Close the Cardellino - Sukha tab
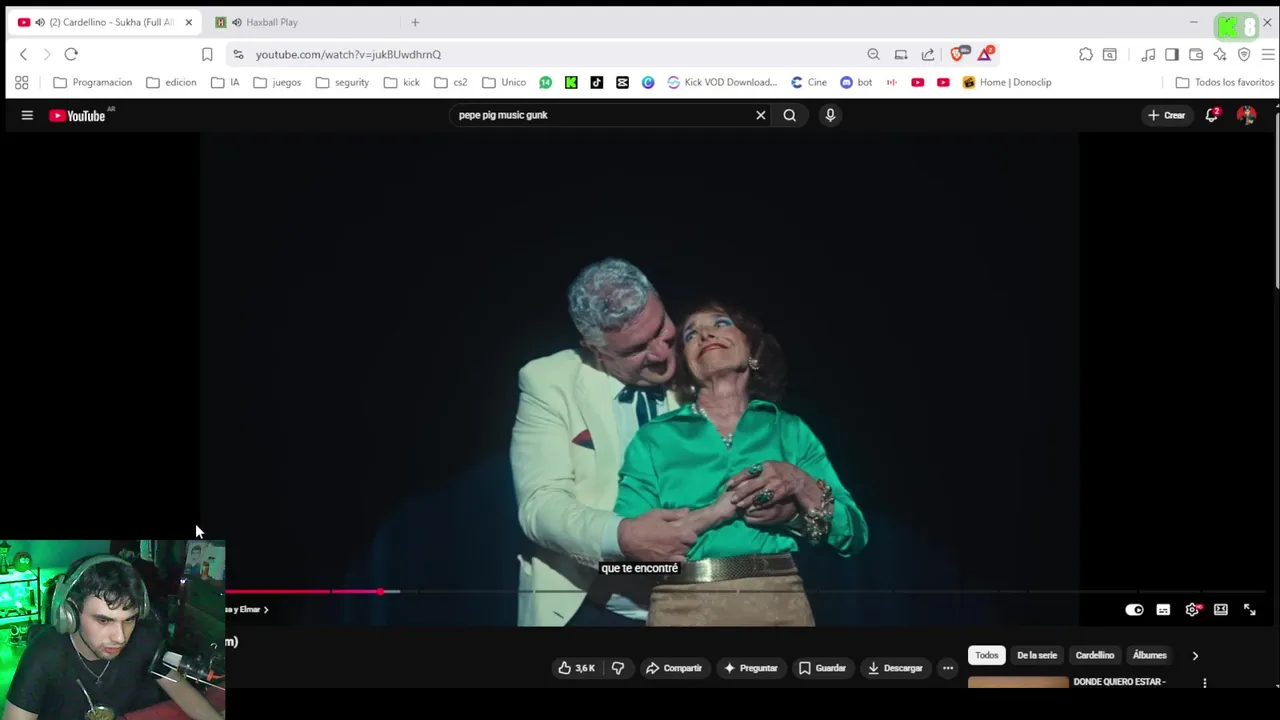This screenshot has height=720, width=1280. coord(188,22)
